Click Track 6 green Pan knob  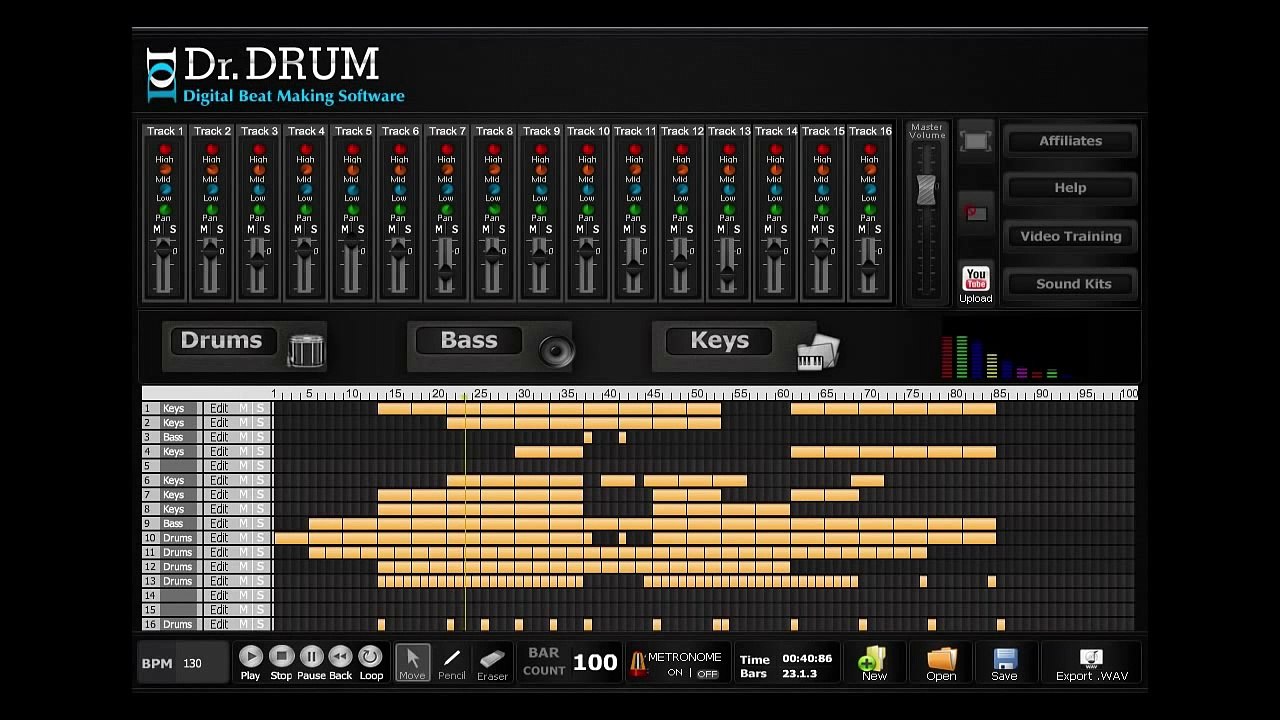[399, 209]
